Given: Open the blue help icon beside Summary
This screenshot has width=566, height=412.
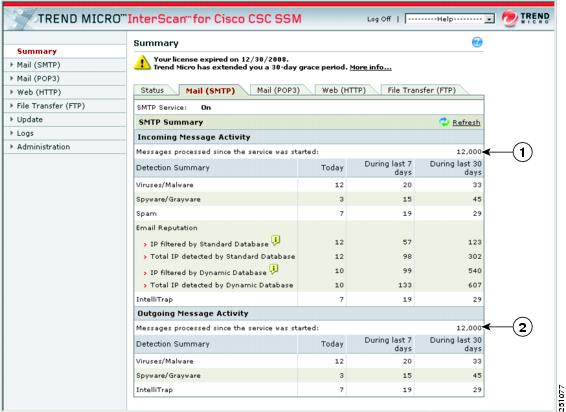Looking at the screenshot, I should pyautogui.click(x=477, y=42).
